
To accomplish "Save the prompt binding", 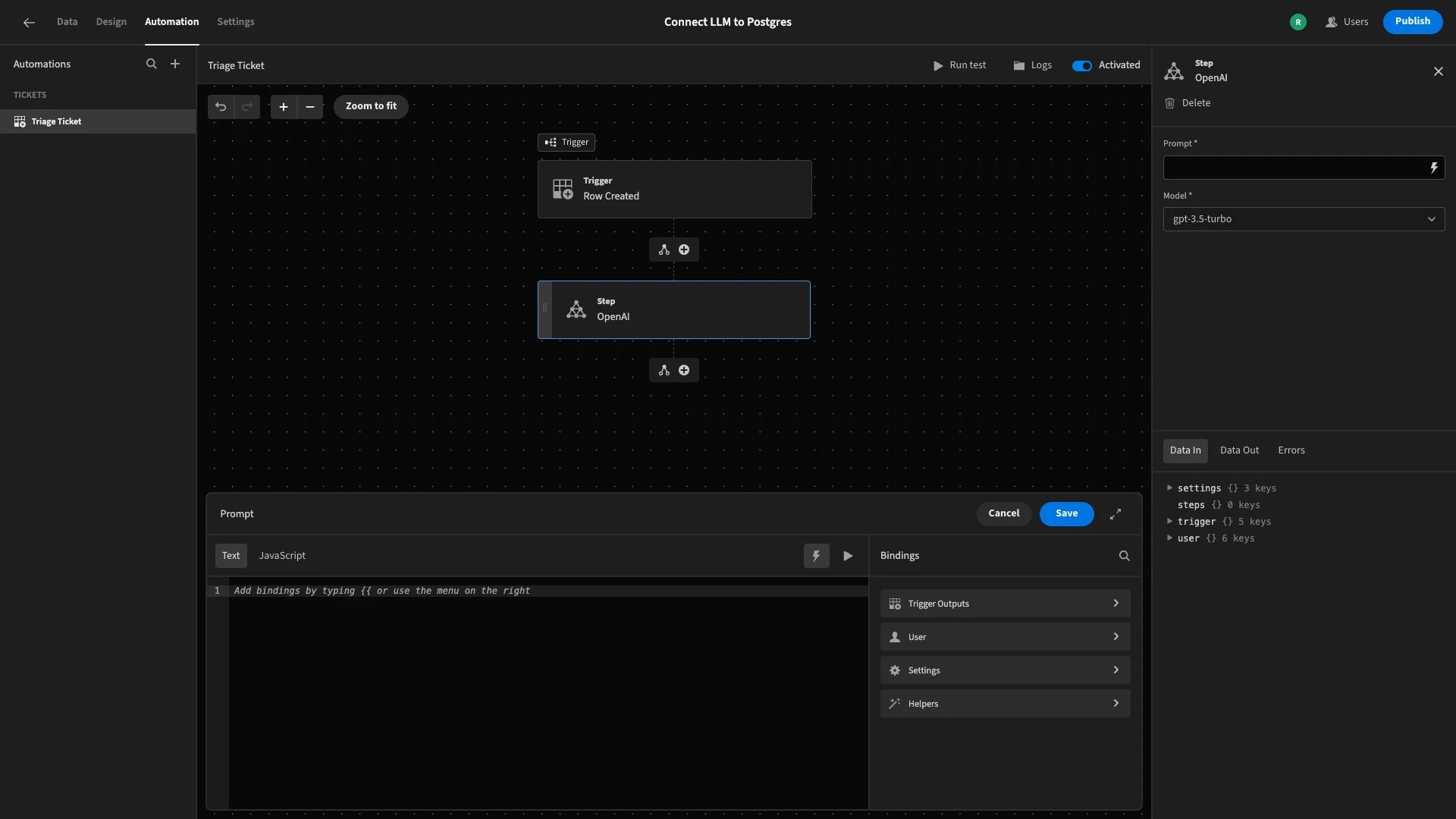I will (x=1066, y=514).
